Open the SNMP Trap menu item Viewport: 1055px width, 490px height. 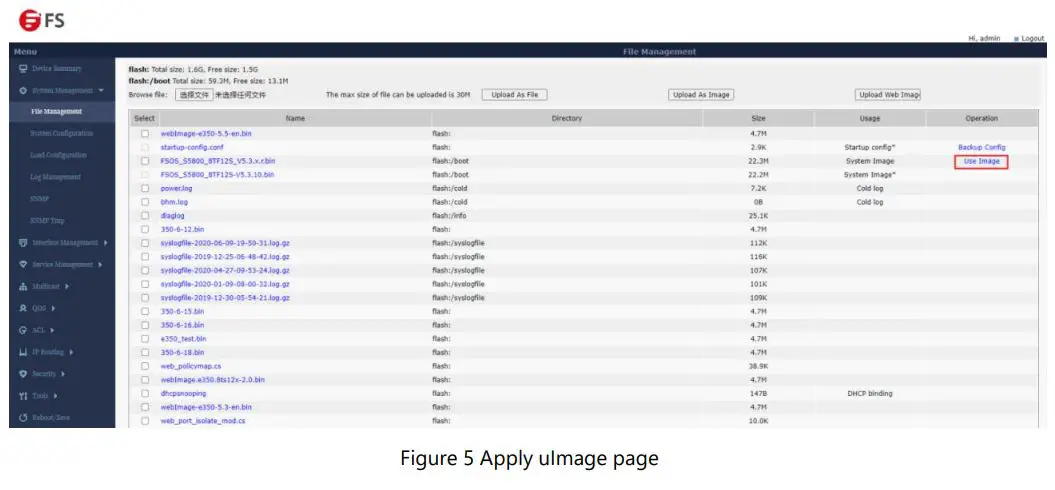click(47, 221)
